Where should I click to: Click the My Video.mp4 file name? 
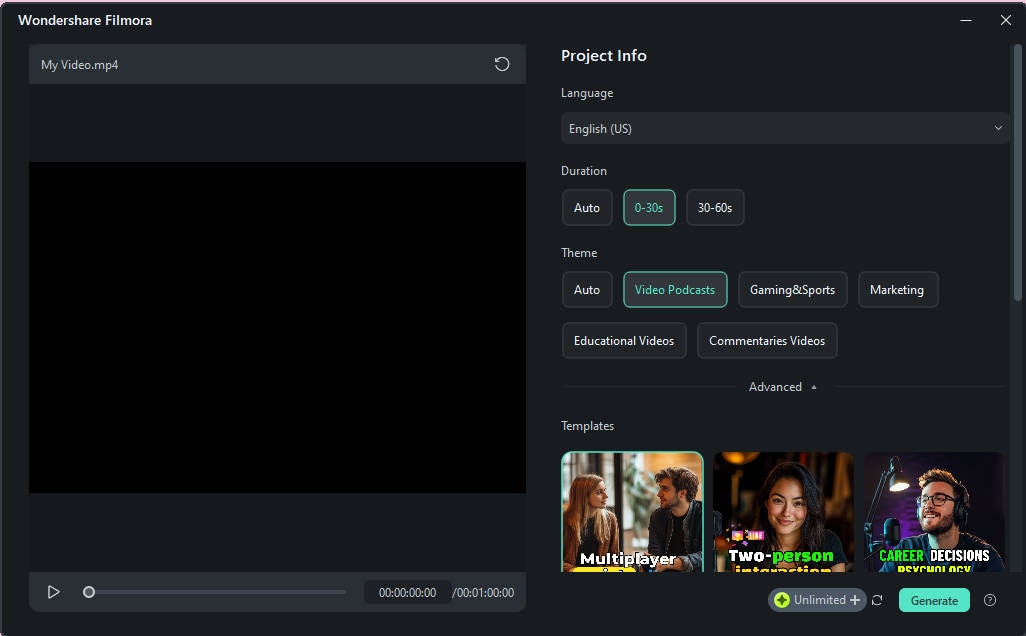click(80, 65)
